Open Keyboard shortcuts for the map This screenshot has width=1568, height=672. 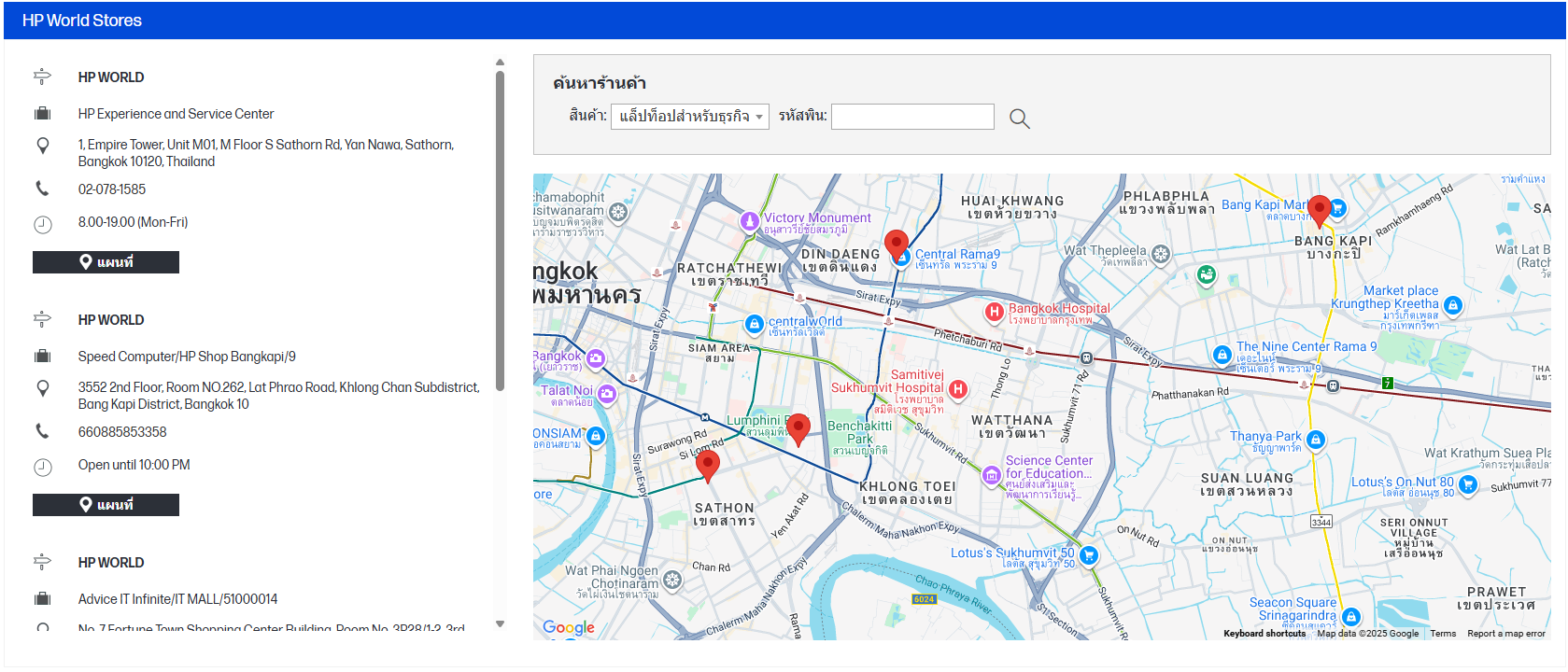click(x=1264, y=634)
